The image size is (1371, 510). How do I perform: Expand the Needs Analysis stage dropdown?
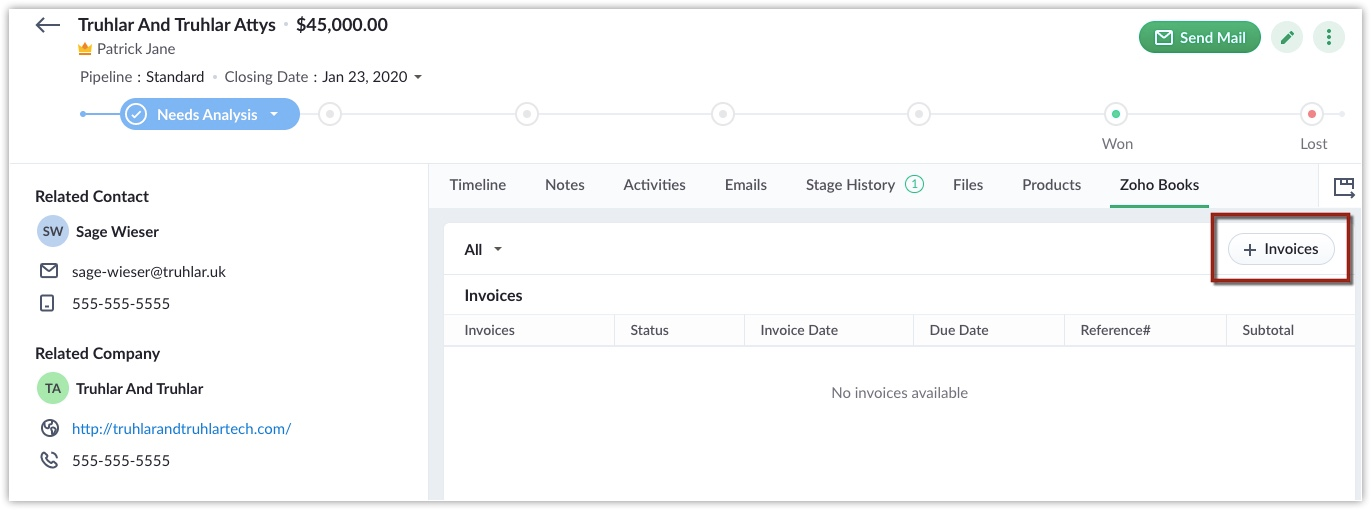(x=273, y=115)
